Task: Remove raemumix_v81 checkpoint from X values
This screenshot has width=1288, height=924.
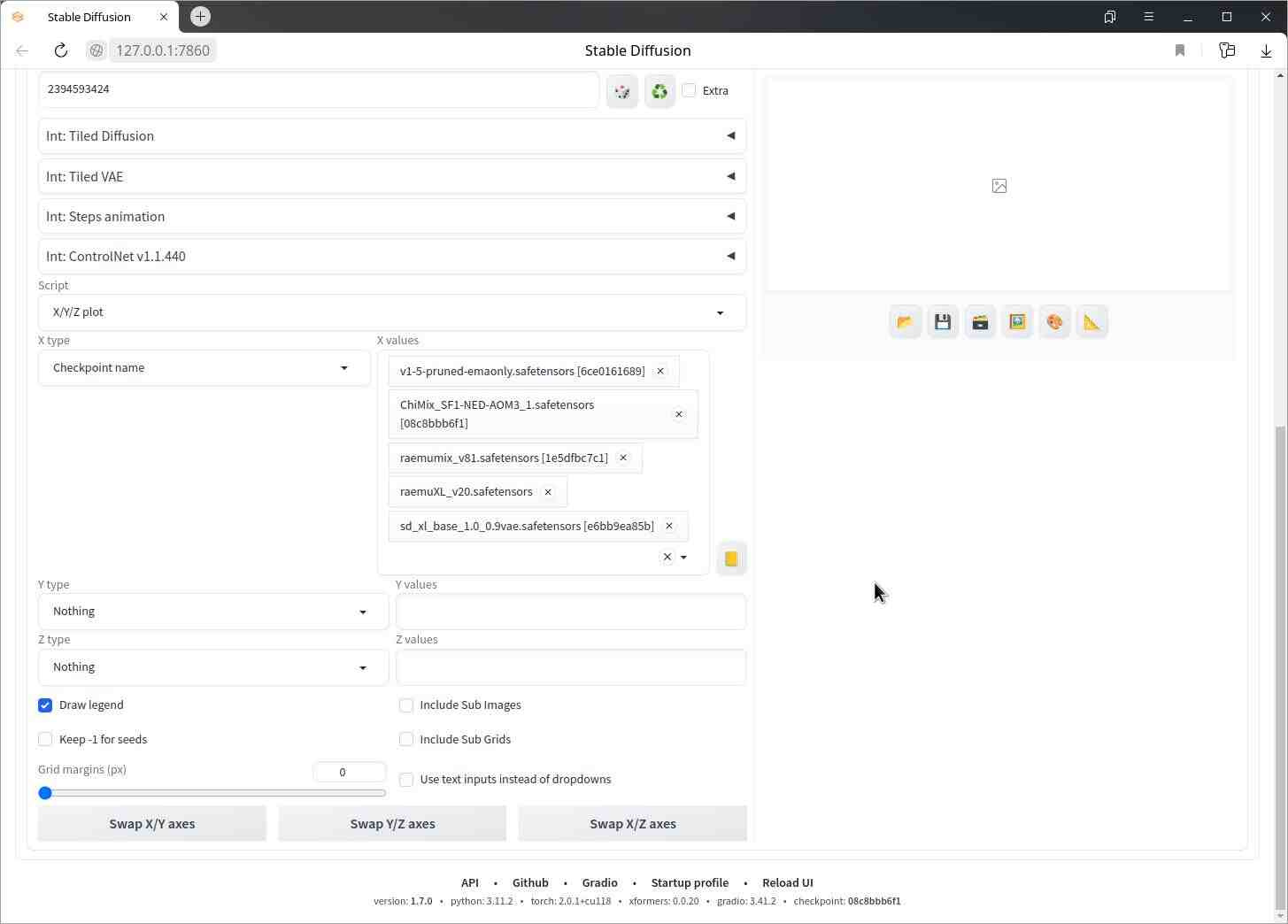Action: click(x=623, y=458)
